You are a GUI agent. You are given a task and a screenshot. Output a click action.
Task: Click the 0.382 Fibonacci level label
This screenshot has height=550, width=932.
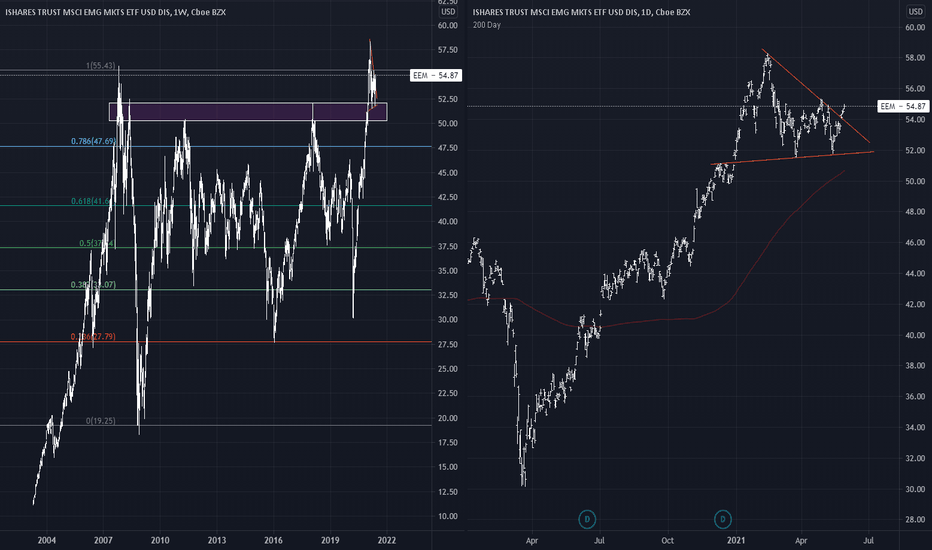tap(93, 284)
